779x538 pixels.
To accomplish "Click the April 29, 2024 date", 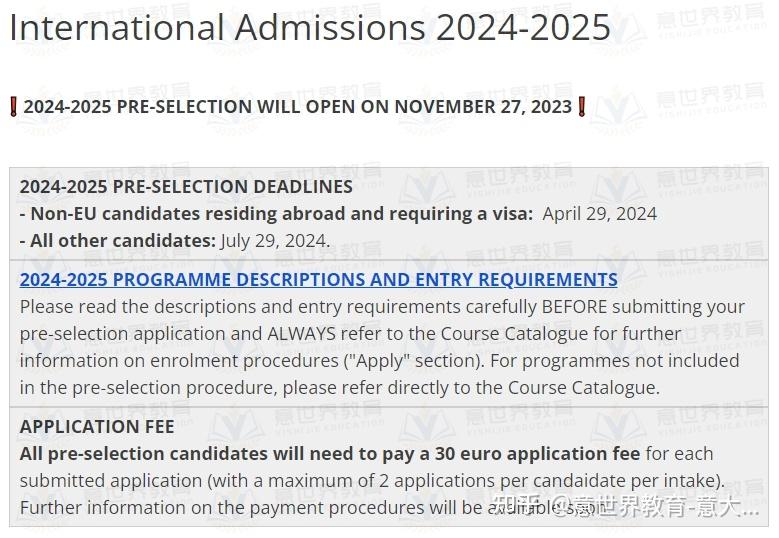I will tap(599, 213).
